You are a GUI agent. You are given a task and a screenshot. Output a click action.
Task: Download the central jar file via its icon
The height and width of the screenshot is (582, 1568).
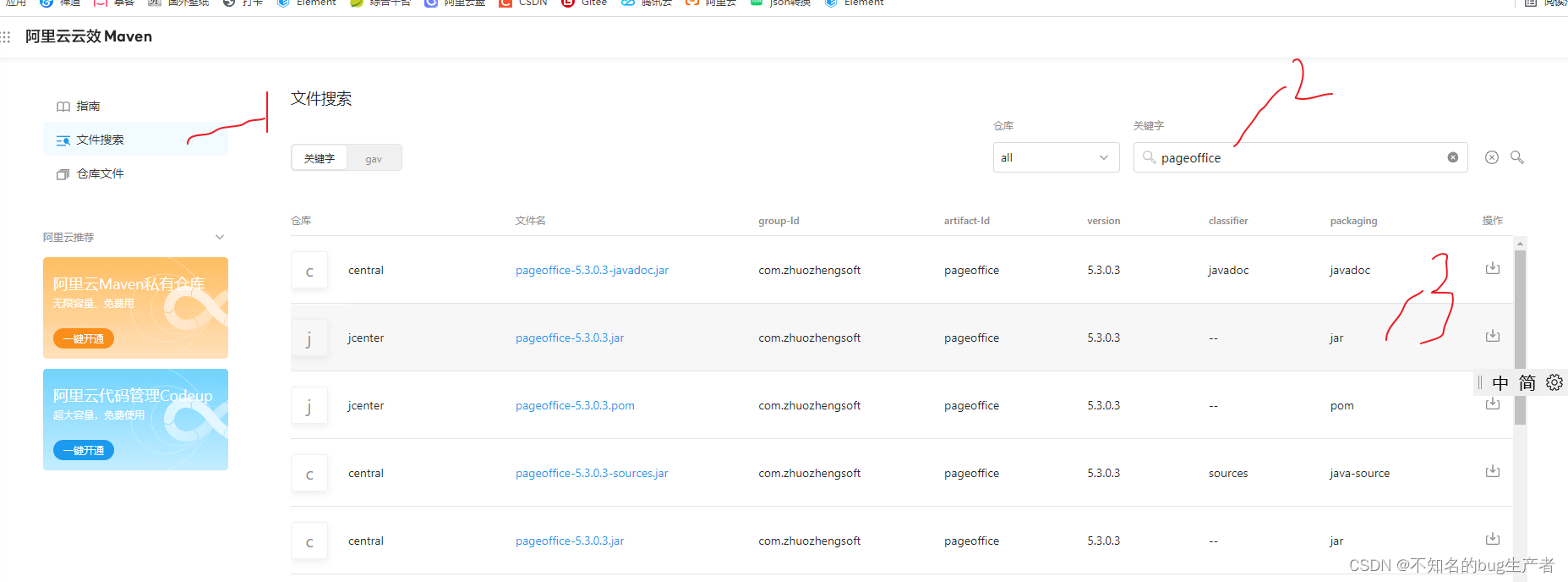pos(1493,539)
